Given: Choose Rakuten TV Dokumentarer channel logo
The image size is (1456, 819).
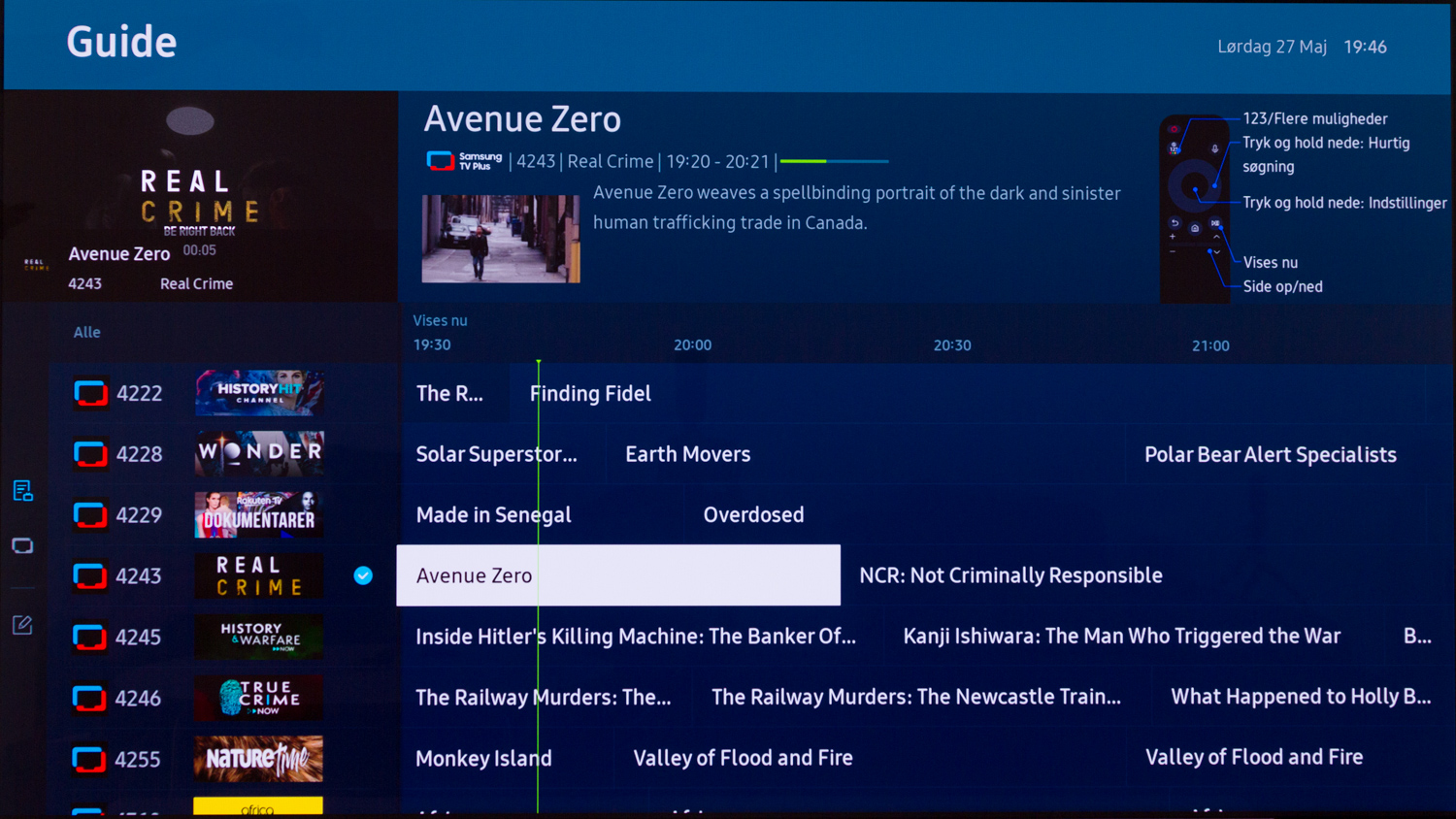Looking at the screenshot, I should pos(259,514).
